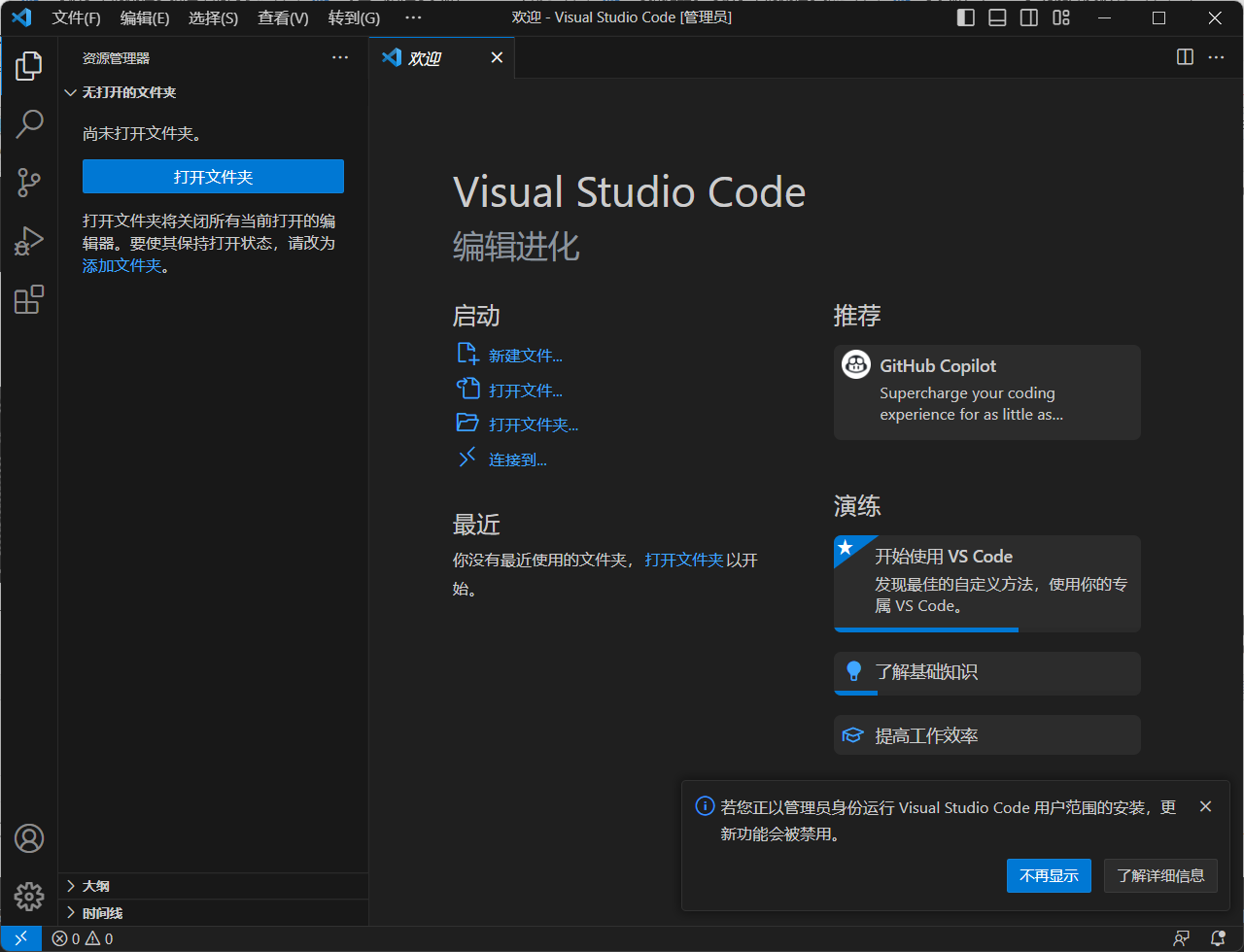1244x952 pixels.
Task: Expand the 大纲 section
Action: (x=213, y=886)
